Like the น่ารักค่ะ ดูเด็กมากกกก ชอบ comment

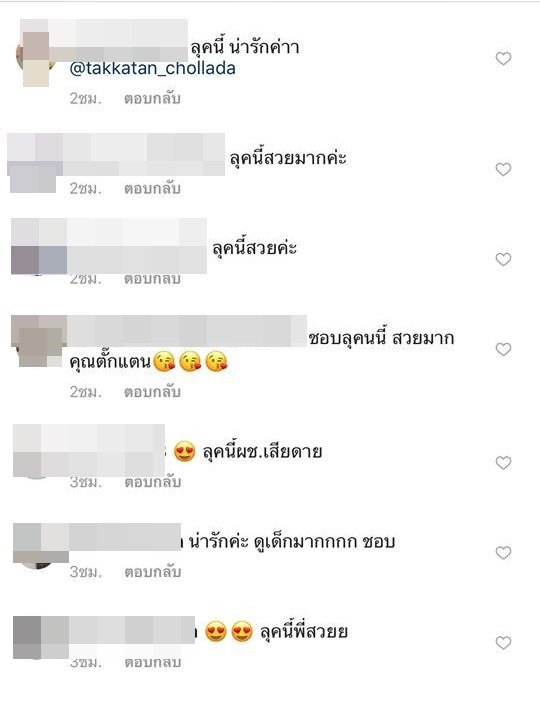point(503,552)
